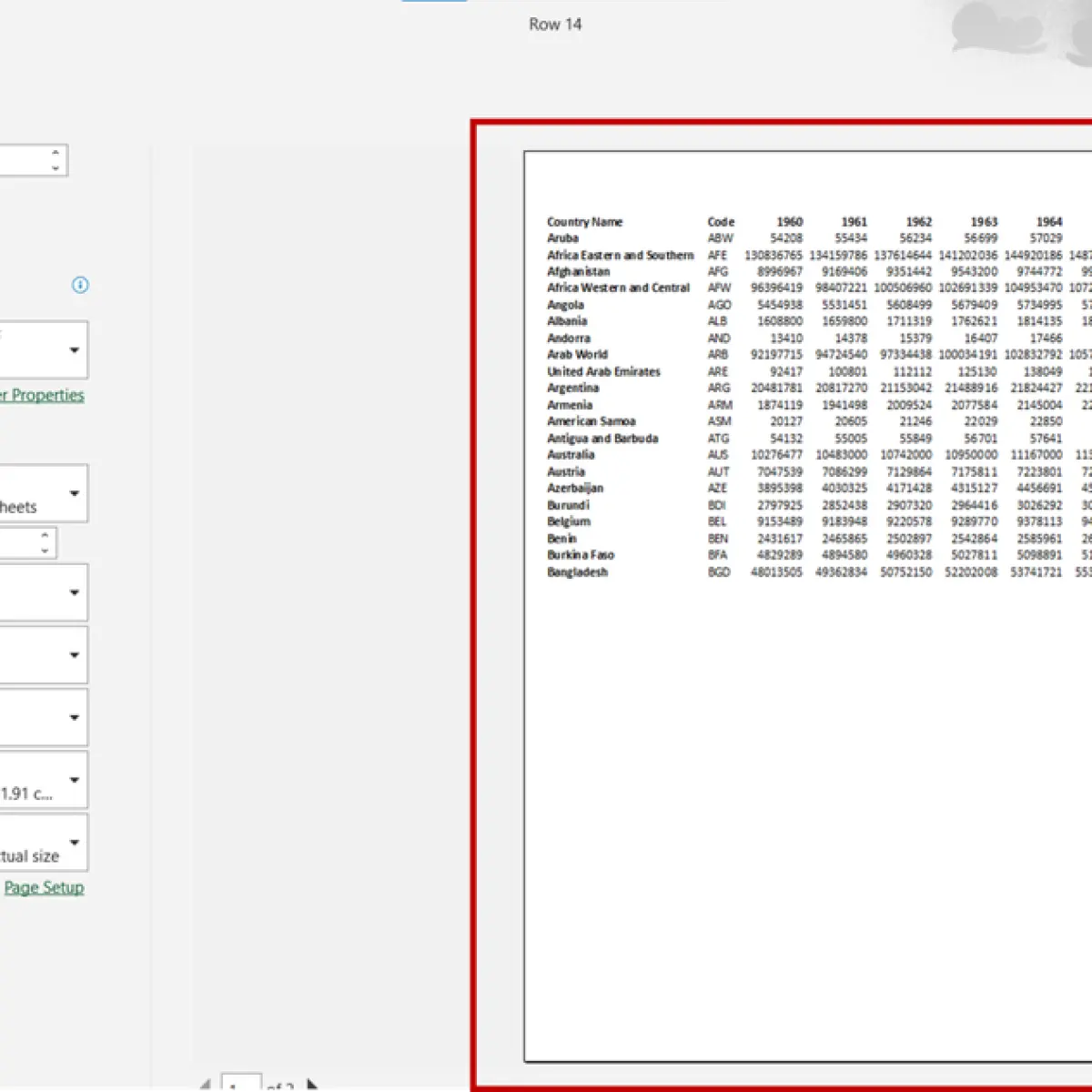Select the 'Belgium' country name
The height and width of the screenshot is (1092, 1092).
[x=569, y=521]
